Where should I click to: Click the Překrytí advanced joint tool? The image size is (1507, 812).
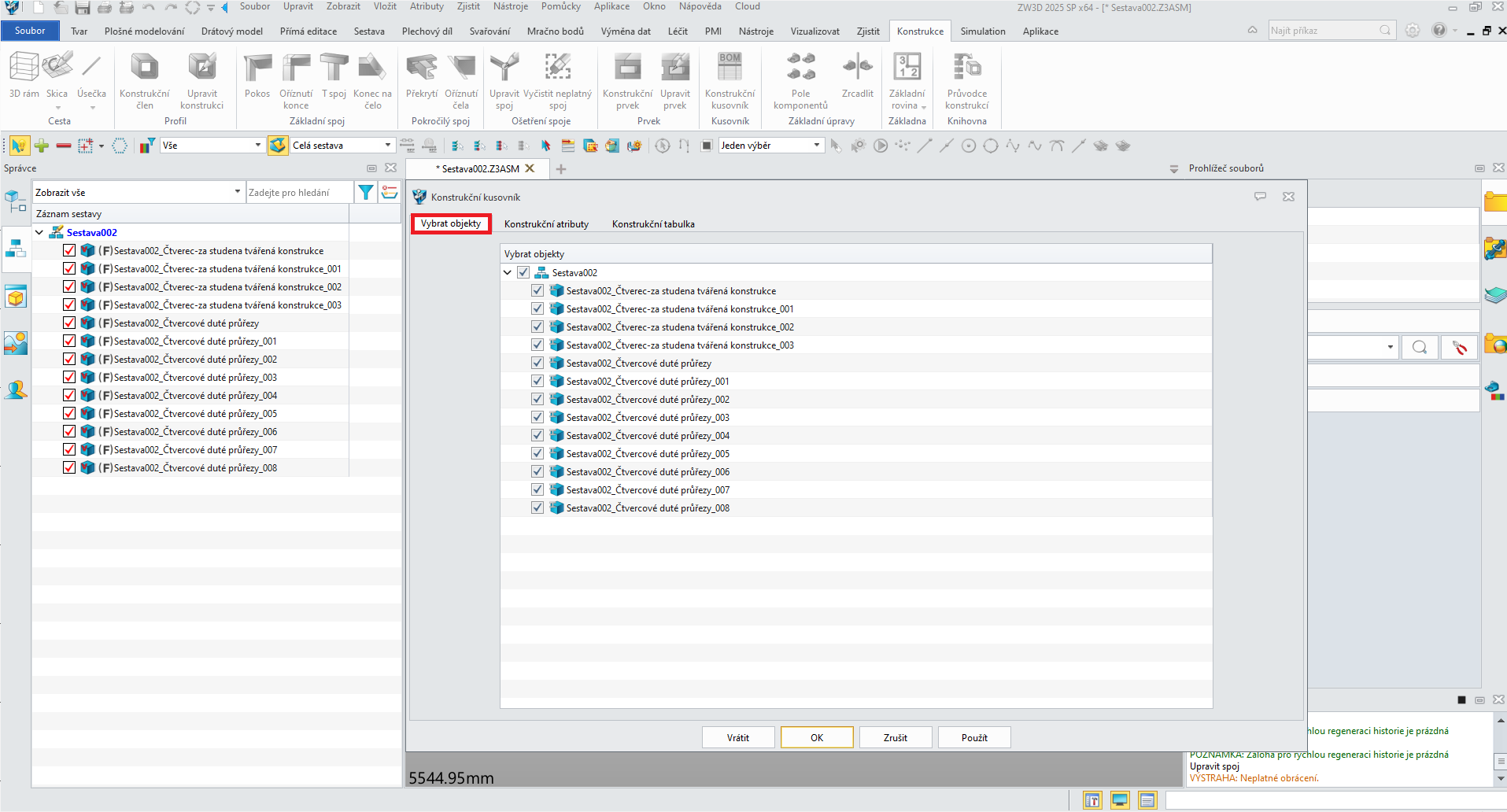coord(422,76)
